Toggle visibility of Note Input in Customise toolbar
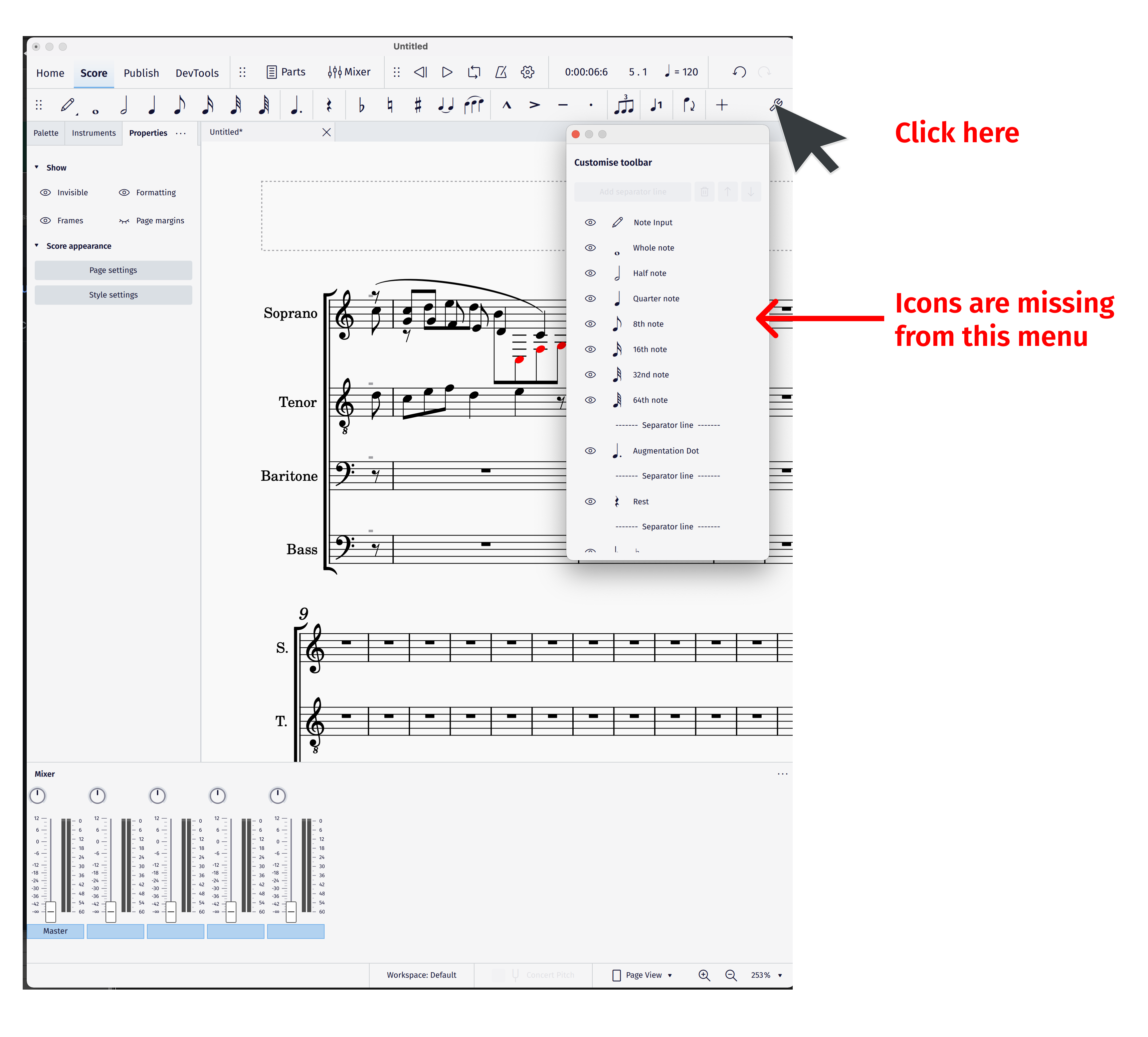This screenshot has height=1037, width=1148. pos(590,223)
